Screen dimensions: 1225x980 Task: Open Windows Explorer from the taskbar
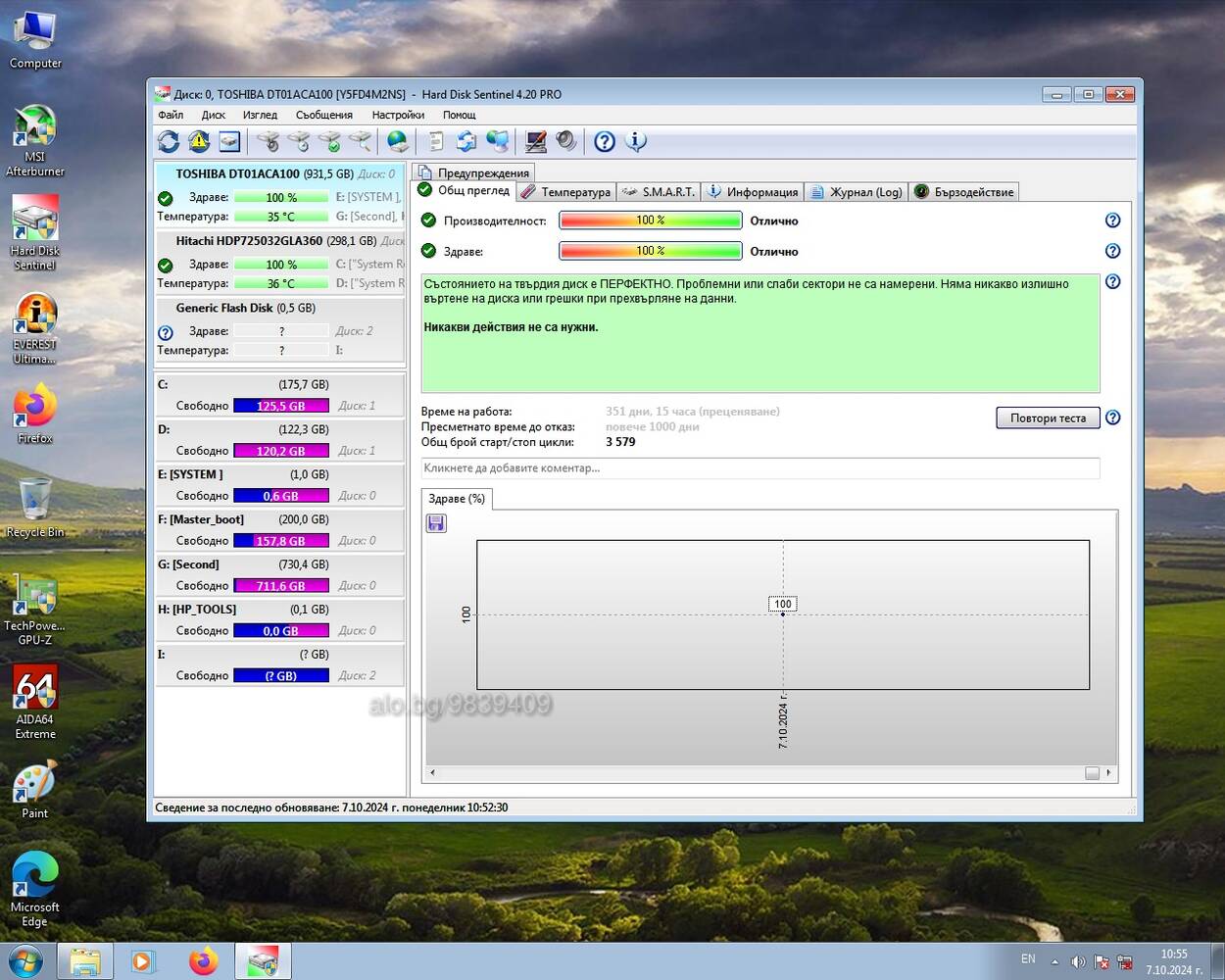85,961
